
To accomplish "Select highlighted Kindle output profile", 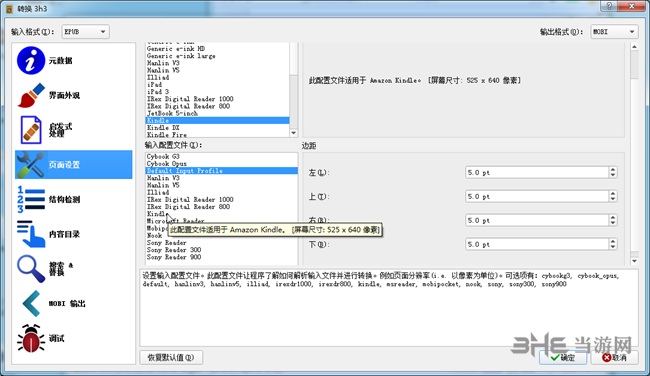I will coord(217,120).
